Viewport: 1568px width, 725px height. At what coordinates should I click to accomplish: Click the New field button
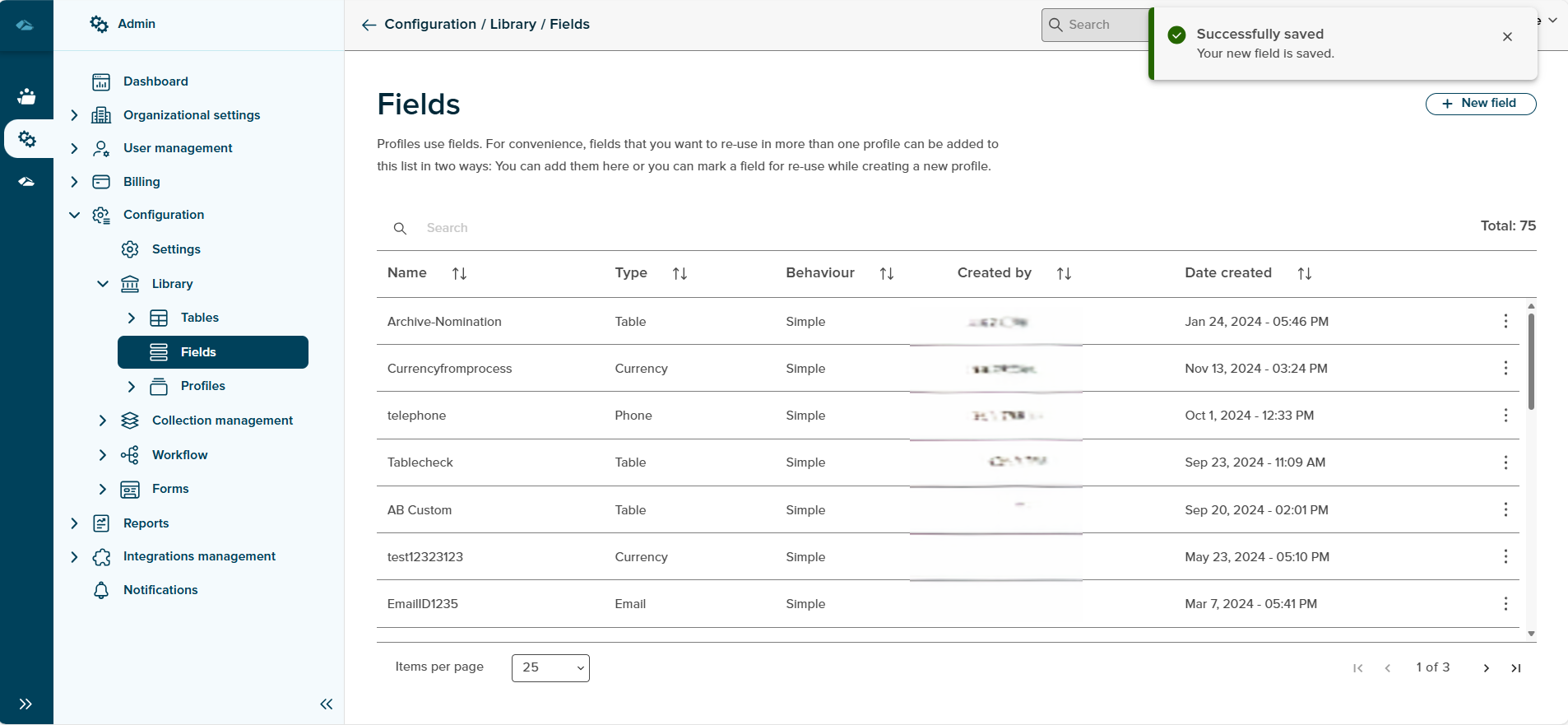1480,104
